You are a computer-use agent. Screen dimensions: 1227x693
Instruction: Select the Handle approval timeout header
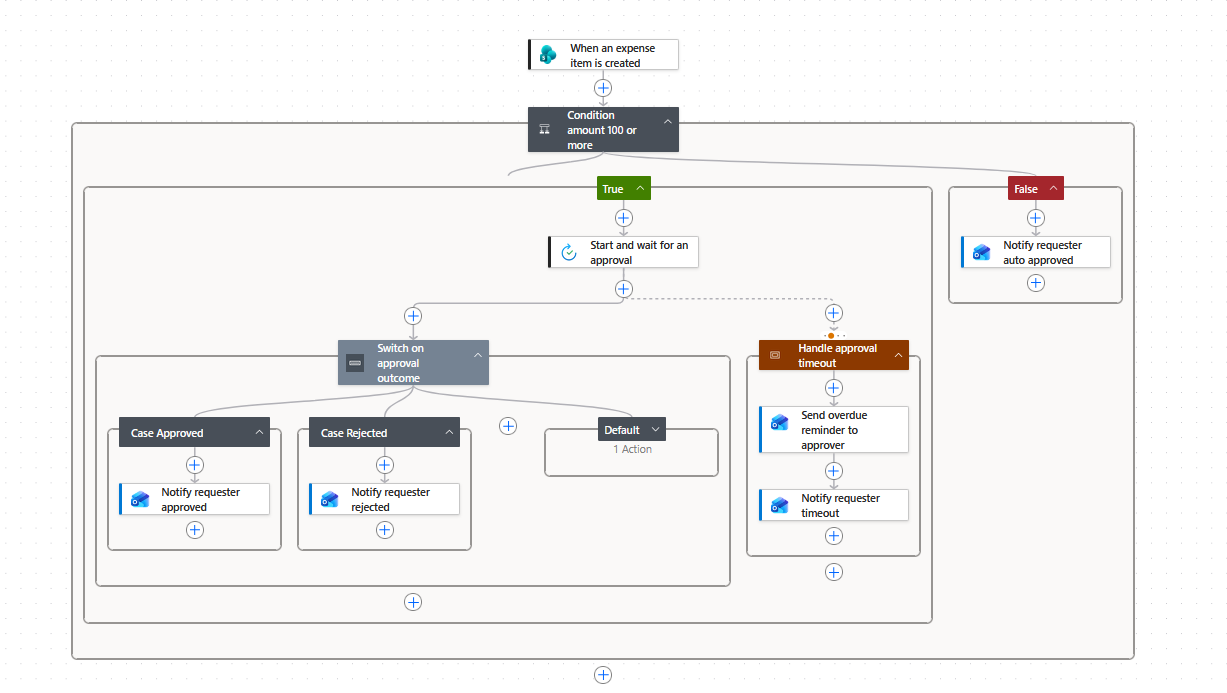[x=834, y=355]
